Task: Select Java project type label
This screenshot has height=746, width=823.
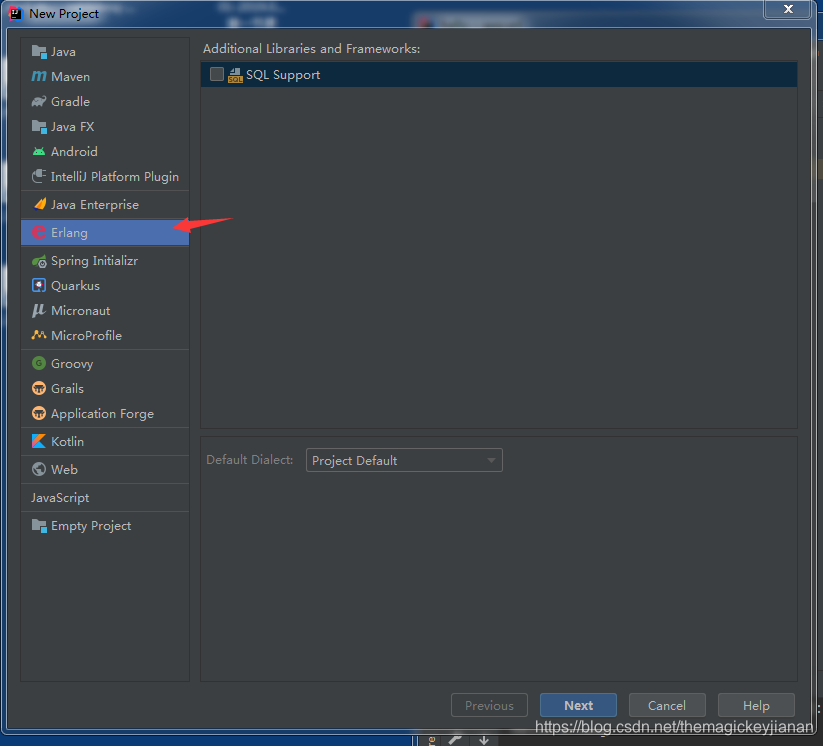Action: [x=63, y=52]
